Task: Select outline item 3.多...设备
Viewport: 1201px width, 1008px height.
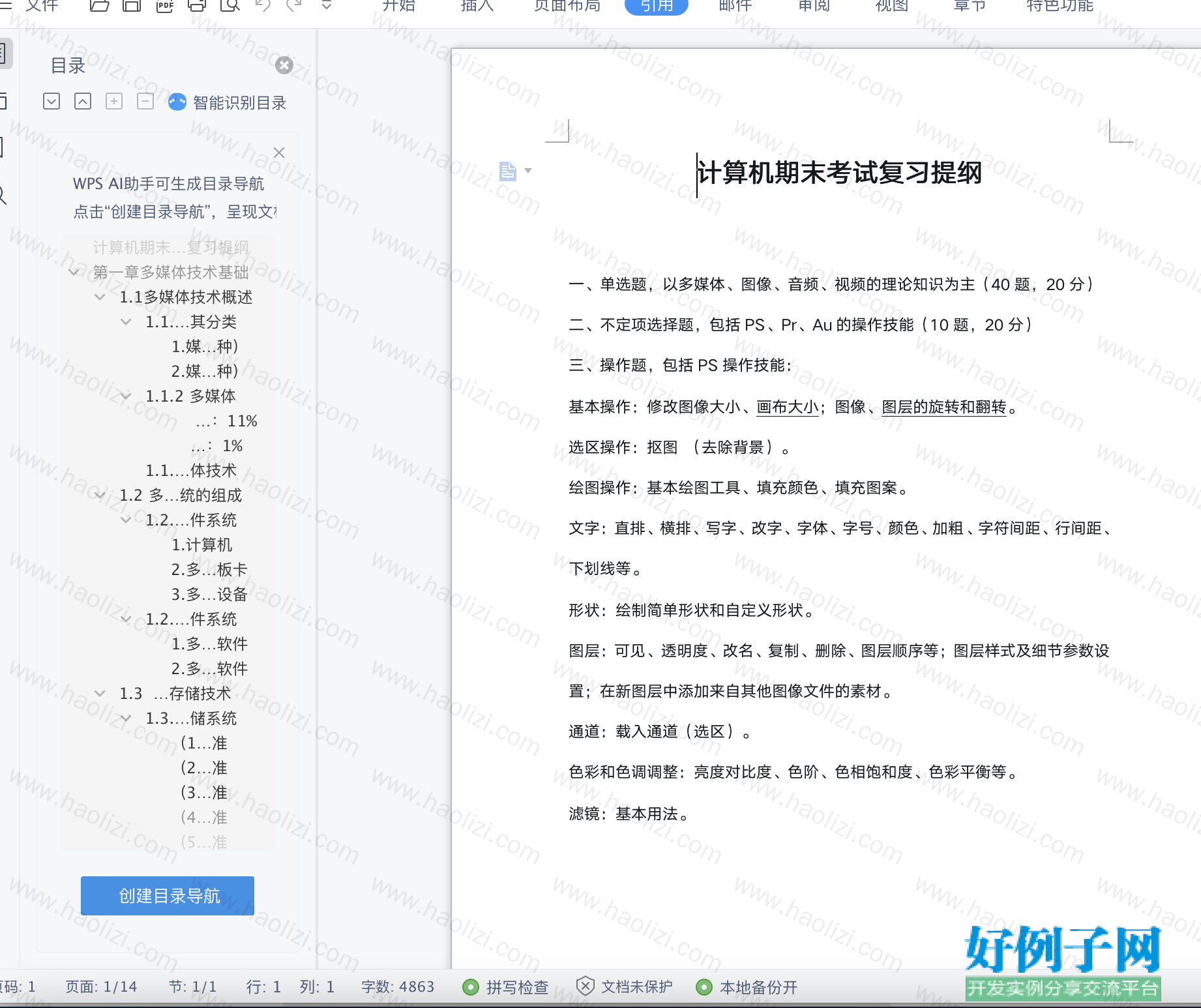Action: pyautogui.click(x=209, y=594)
